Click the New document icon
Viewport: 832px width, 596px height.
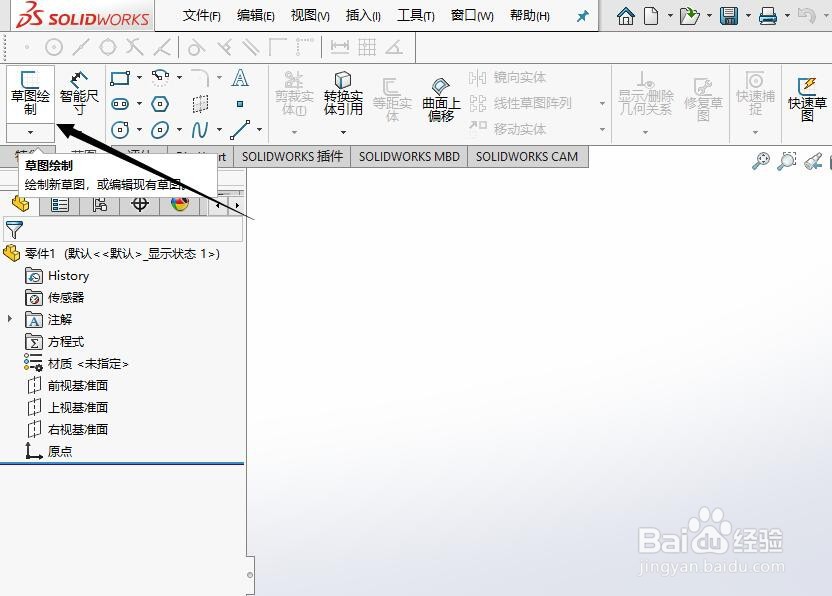point(651,16)
